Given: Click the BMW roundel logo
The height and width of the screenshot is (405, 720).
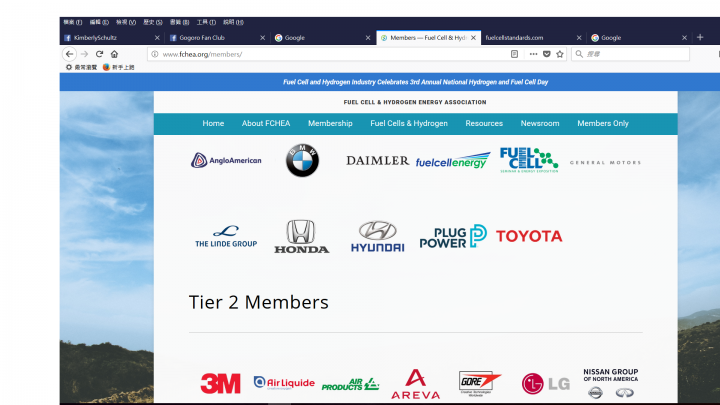Looking at the screenshot, I should pyautogui.click(x=302, y=160).
